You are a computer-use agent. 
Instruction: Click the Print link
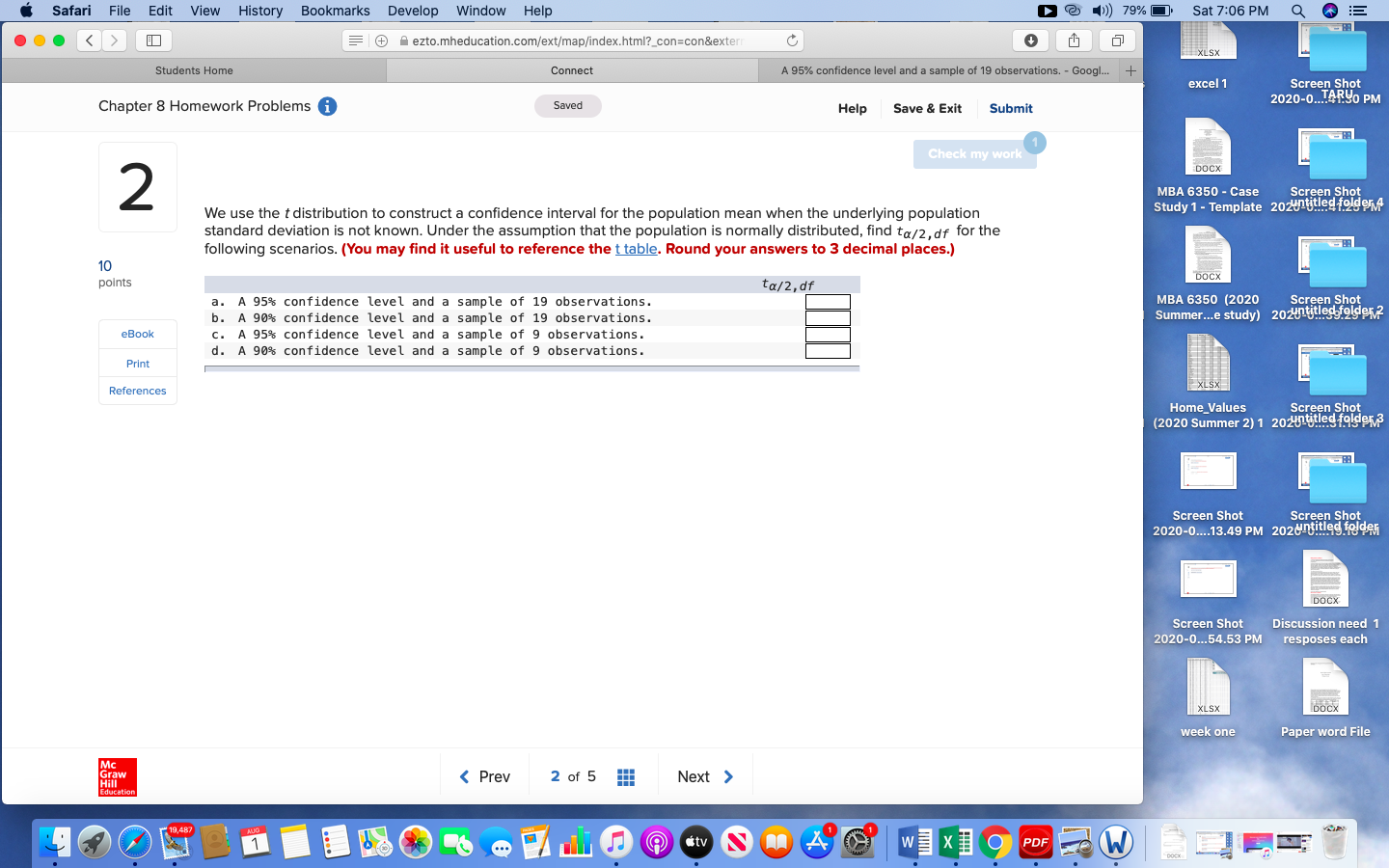pos(138,364)
